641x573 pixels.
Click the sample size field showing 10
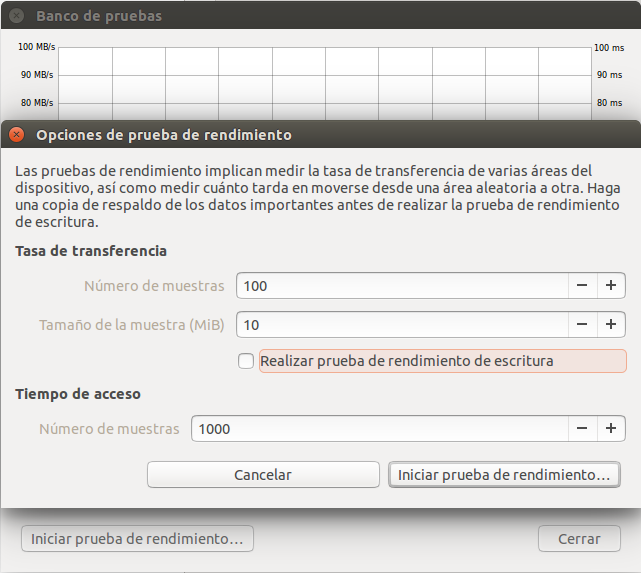400,325
